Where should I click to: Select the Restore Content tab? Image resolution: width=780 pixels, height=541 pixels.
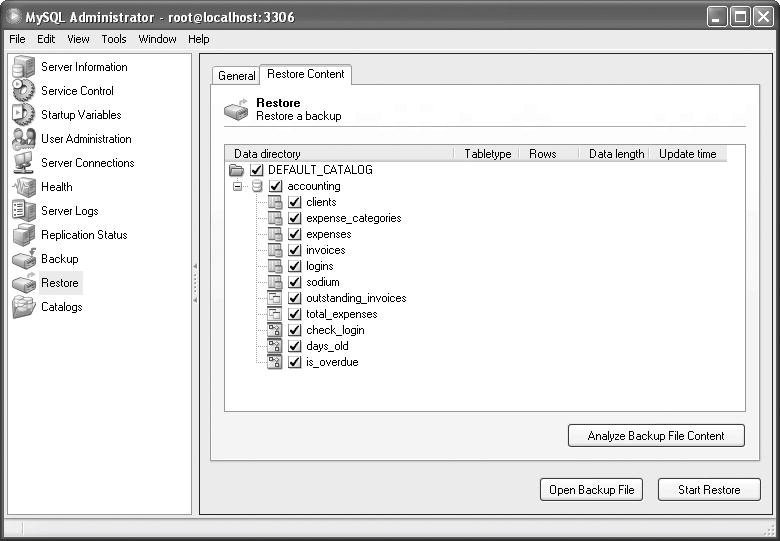306,74
